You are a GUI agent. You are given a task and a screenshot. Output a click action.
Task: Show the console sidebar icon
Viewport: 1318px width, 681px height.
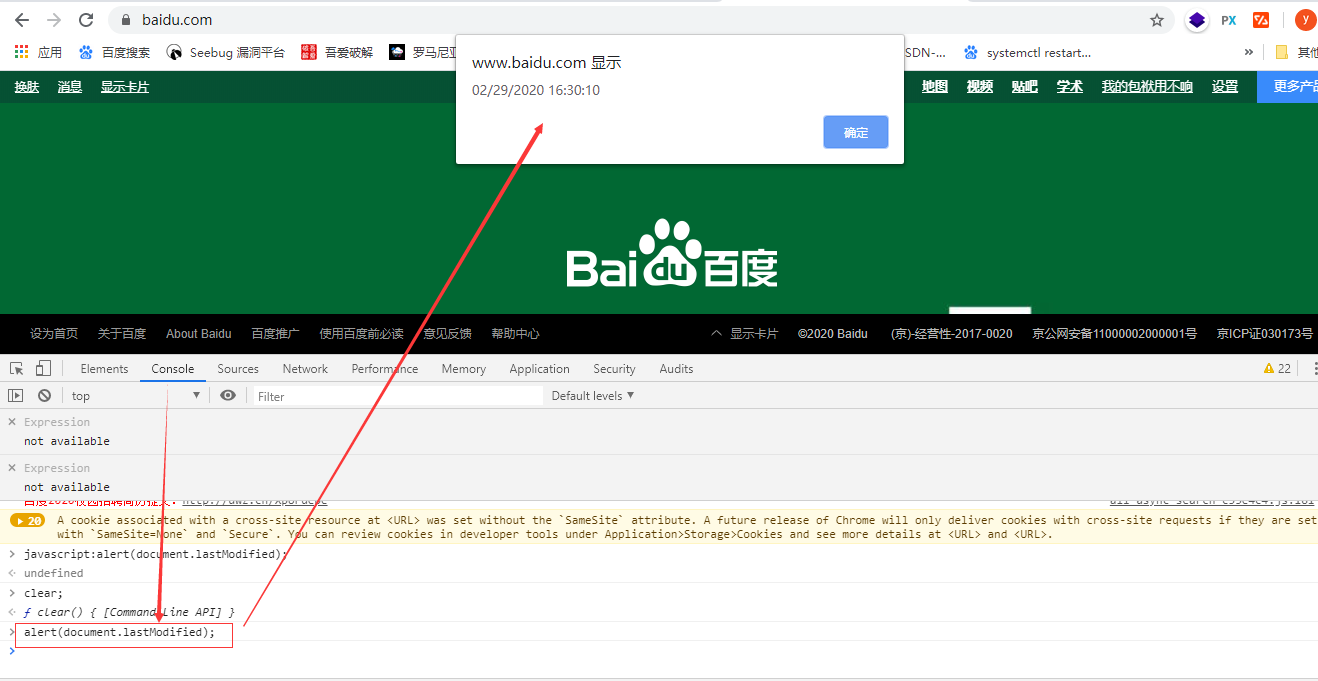(16, 396)
